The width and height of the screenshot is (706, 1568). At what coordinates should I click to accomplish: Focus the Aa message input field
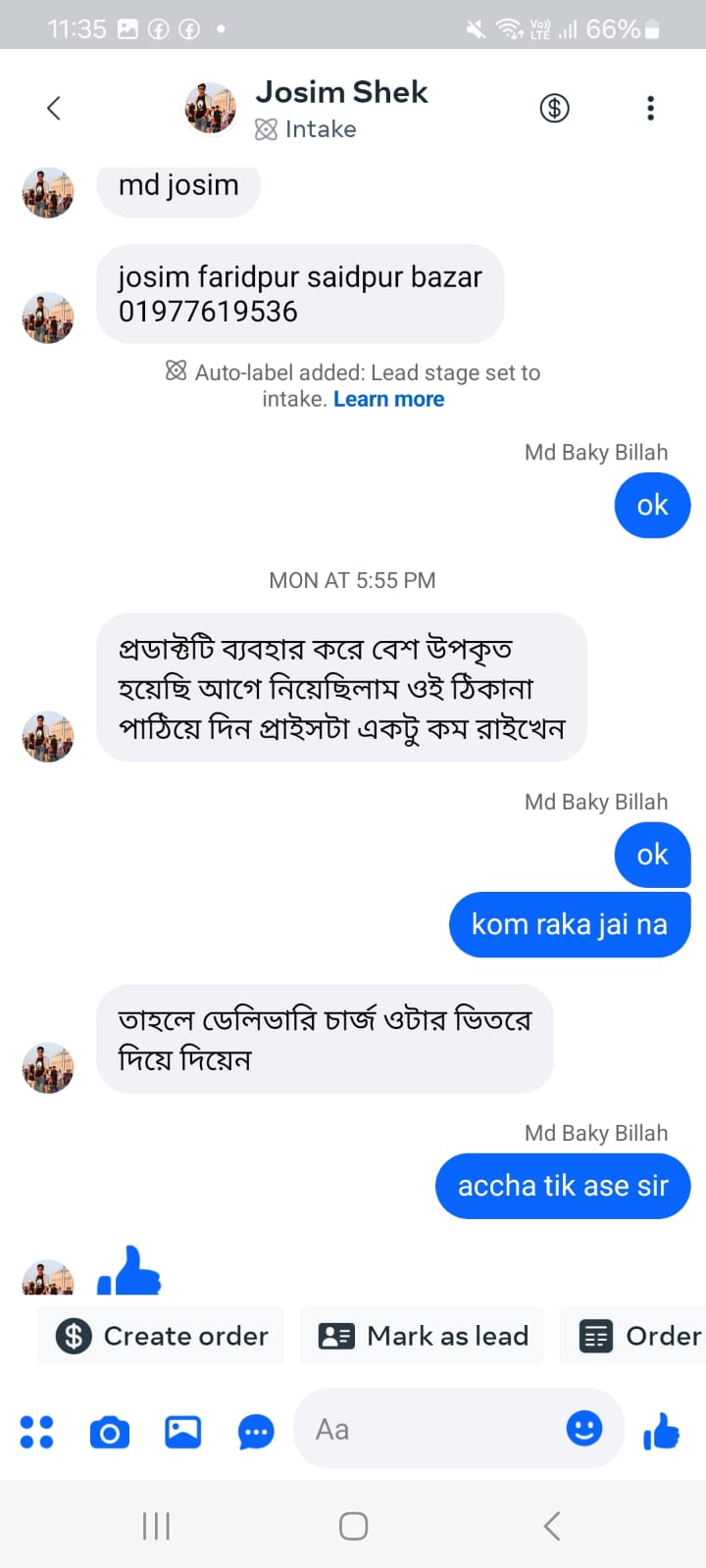[x=431, y=1430]
